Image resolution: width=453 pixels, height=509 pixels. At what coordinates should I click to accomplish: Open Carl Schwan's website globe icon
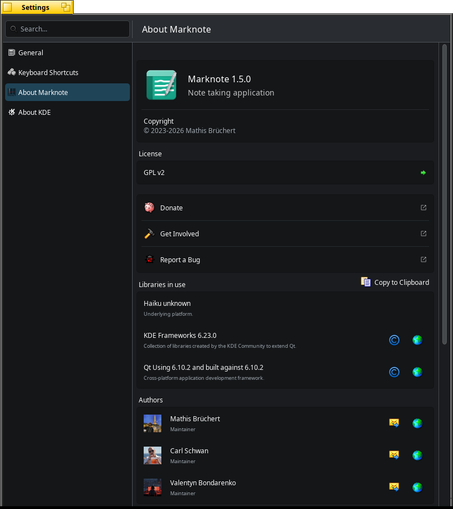pos(417,455)
